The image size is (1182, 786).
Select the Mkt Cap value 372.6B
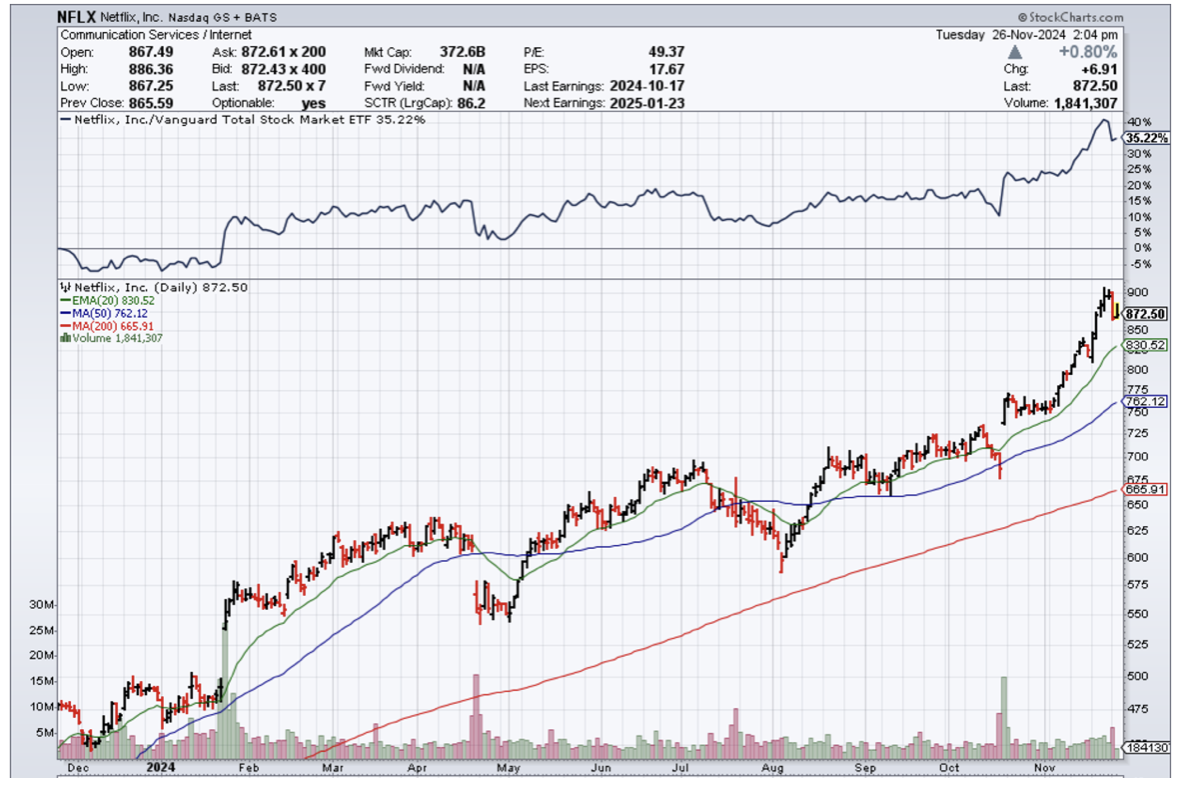(x=462, y=52)
